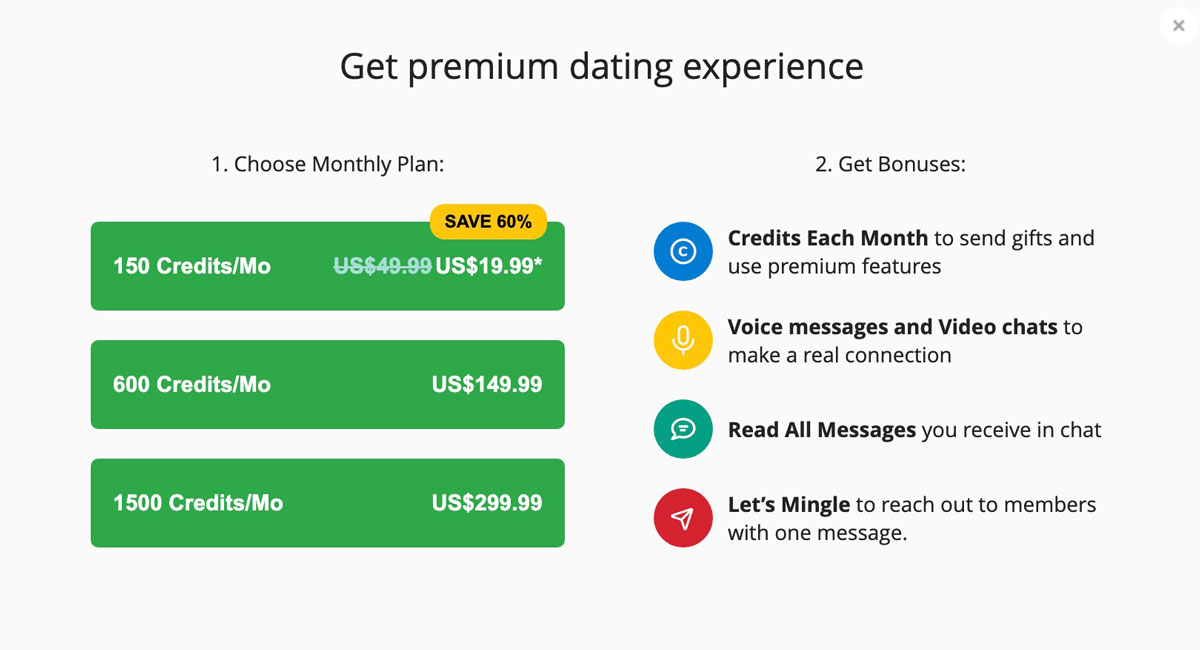1200x650 pixels.
Task: Click the blue Credits Each Month coin icon
Action: 683,251
